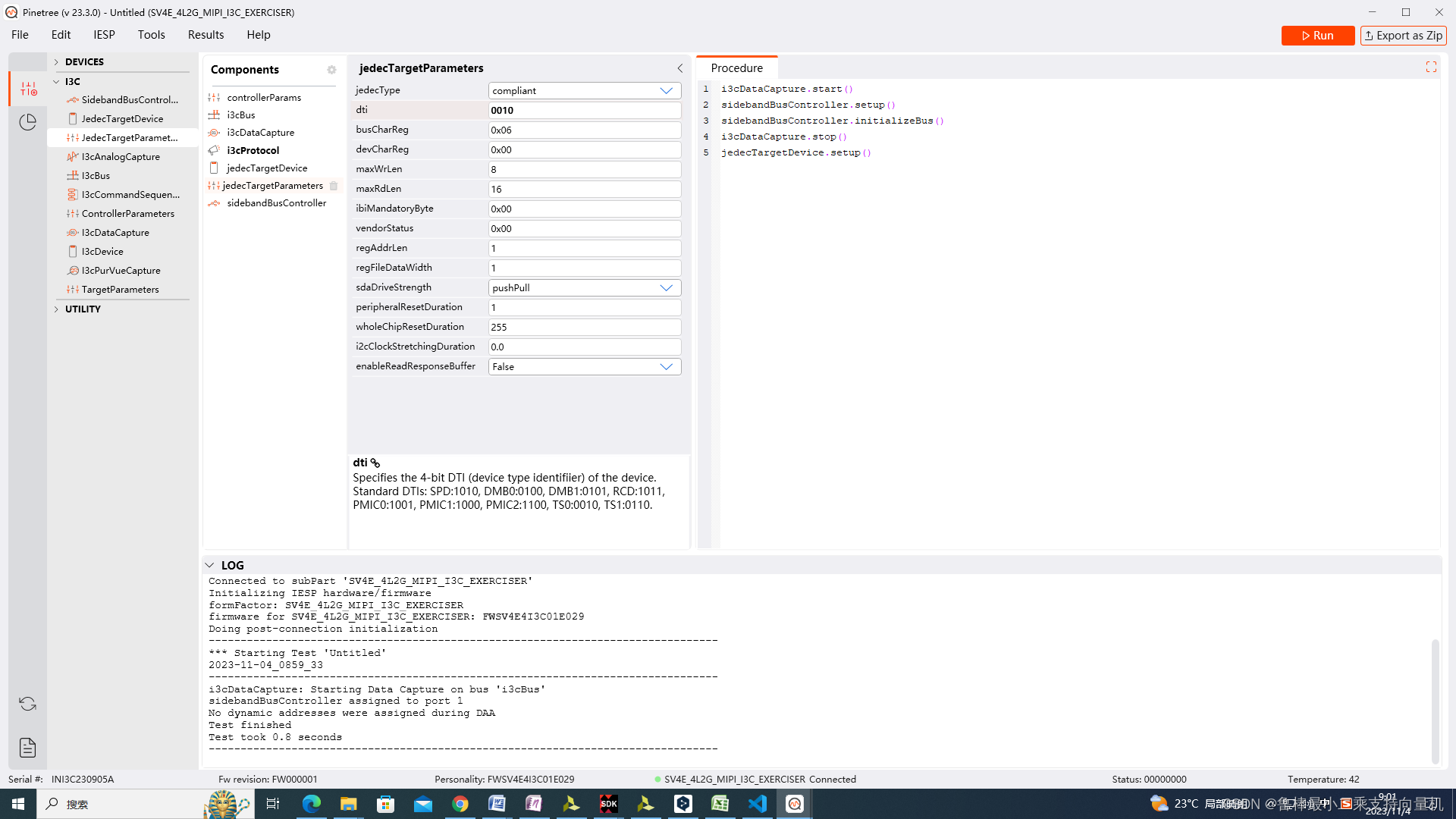This screenshot has width=1456, height=819.
Task: Click procedure line jedecTargetDevice.setup()
Action: click(796, 152)
